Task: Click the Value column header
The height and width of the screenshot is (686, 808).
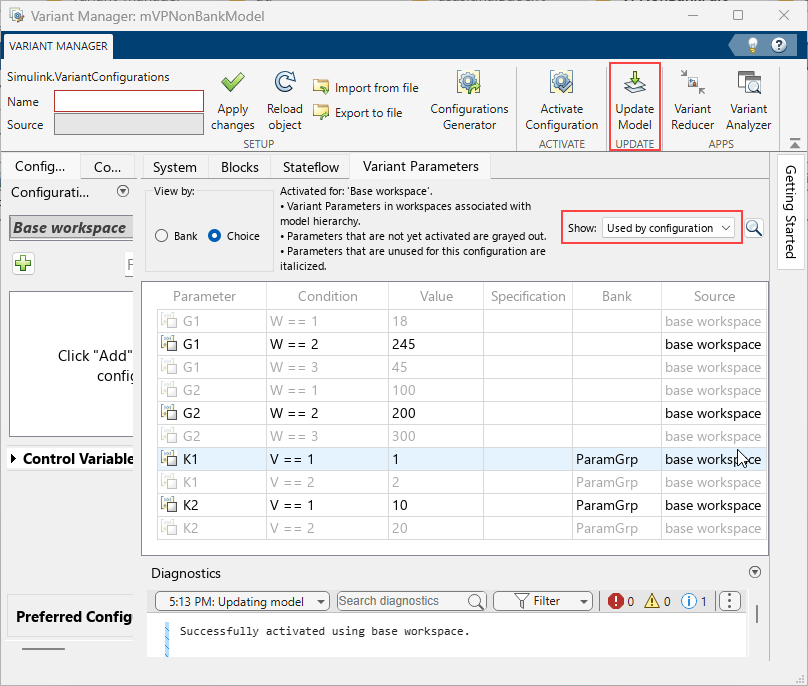Action: (x=436, y=296)
